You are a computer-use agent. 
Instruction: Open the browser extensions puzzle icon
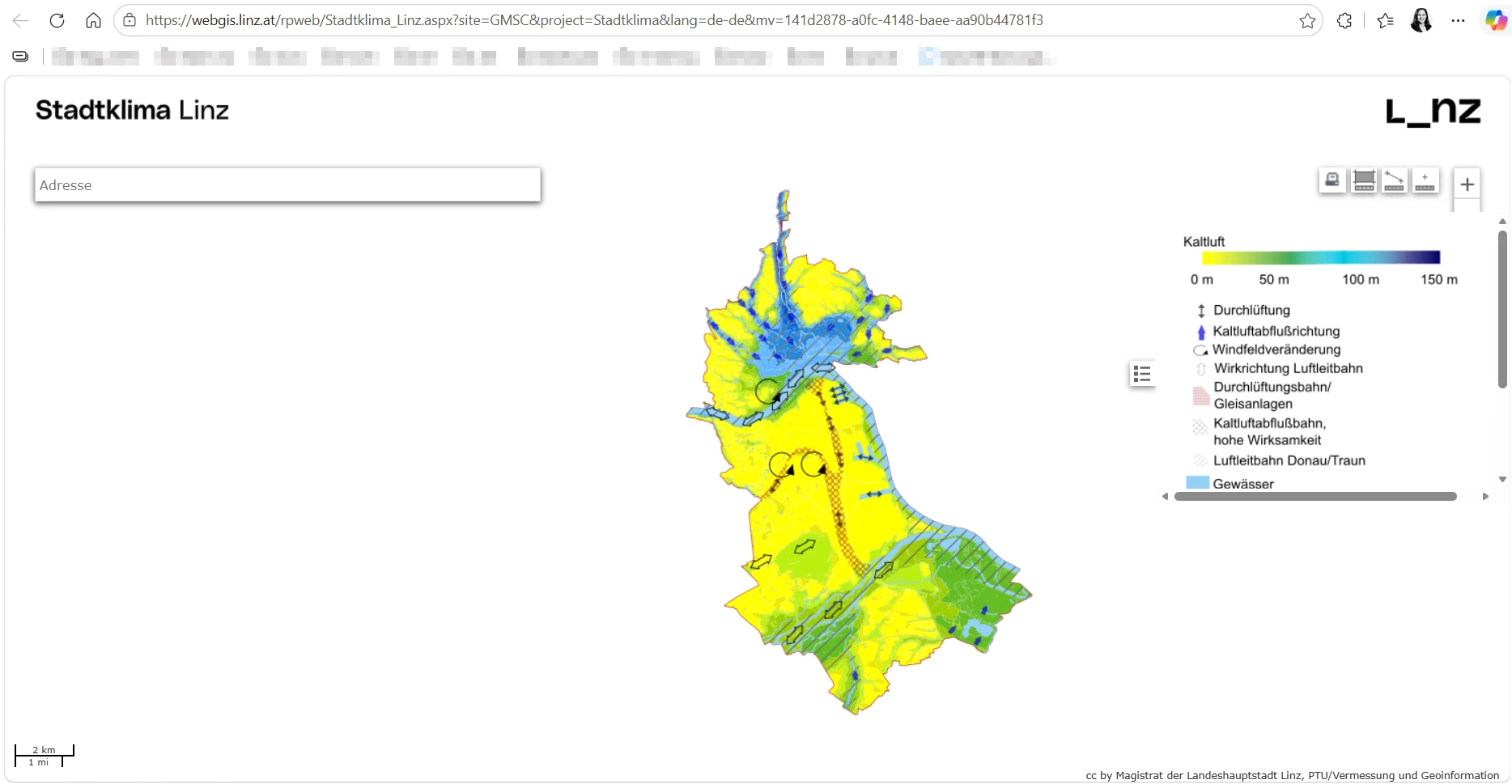[x=1344, y=21]
